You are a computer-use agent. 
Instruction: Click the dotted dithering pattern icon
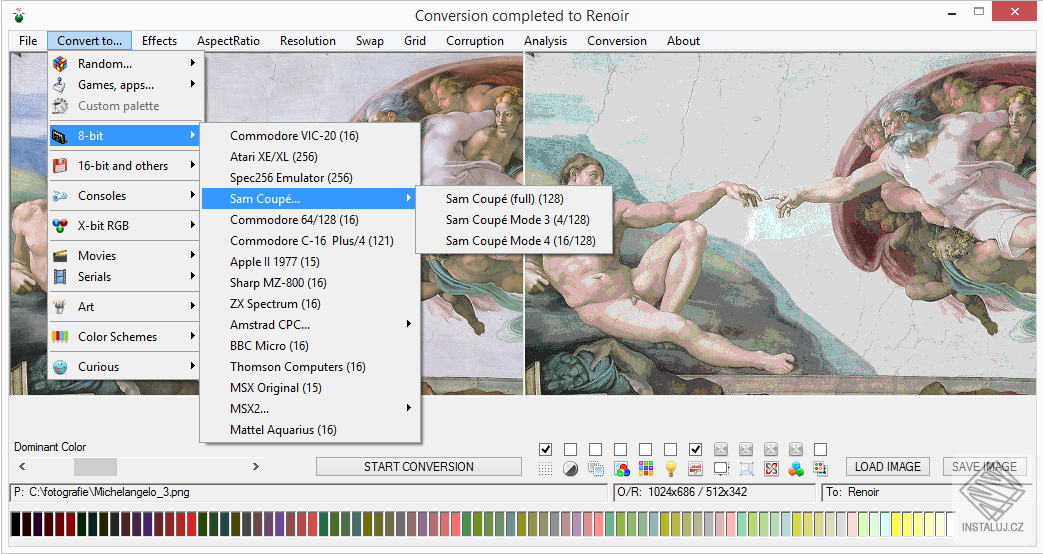tap(545, 468)
